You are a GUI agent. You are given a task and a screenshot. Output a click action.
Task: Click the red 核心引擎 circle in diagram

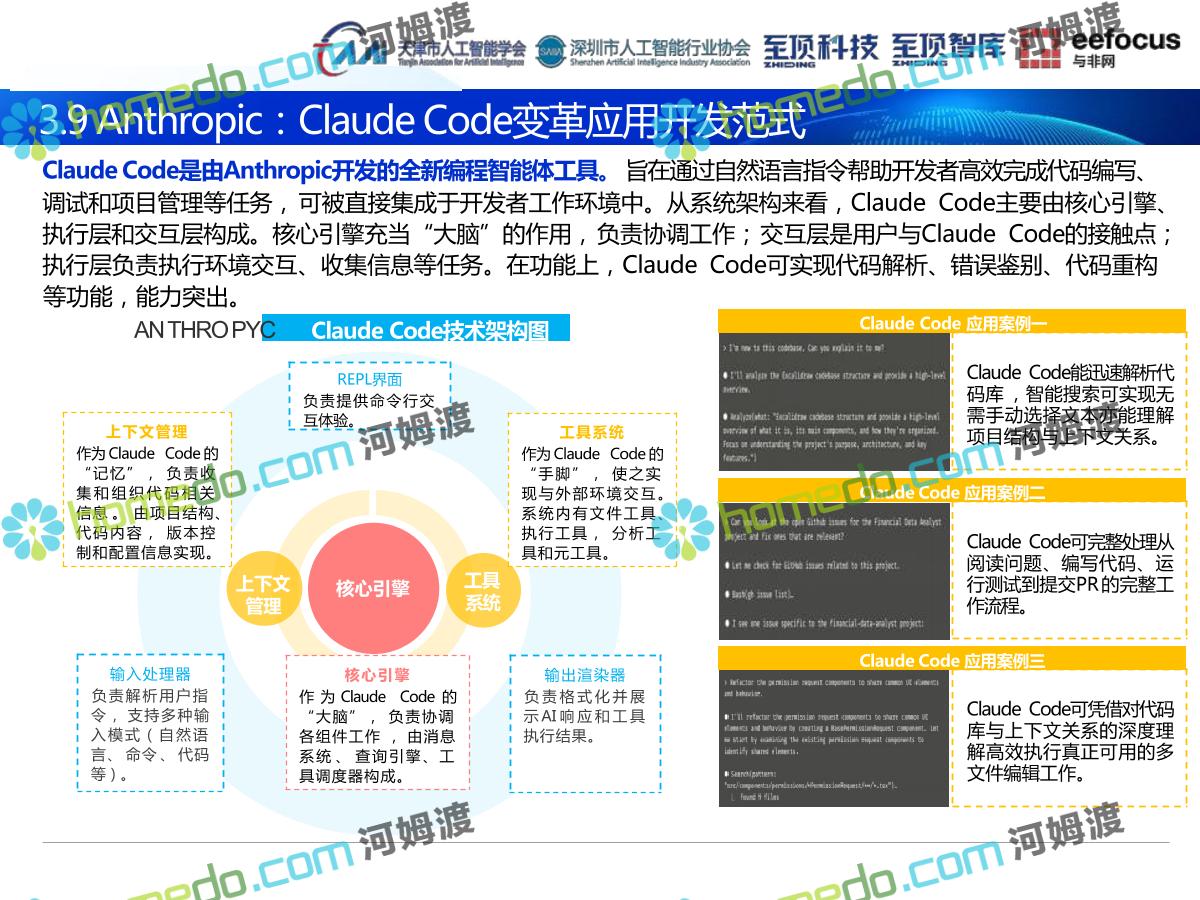pyautogui.click(x=372, y=588)
